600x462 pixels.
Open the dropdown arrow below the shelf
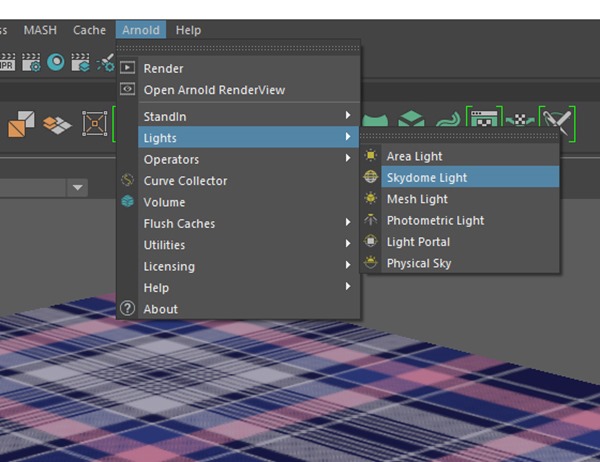click(x=78, y=188)
